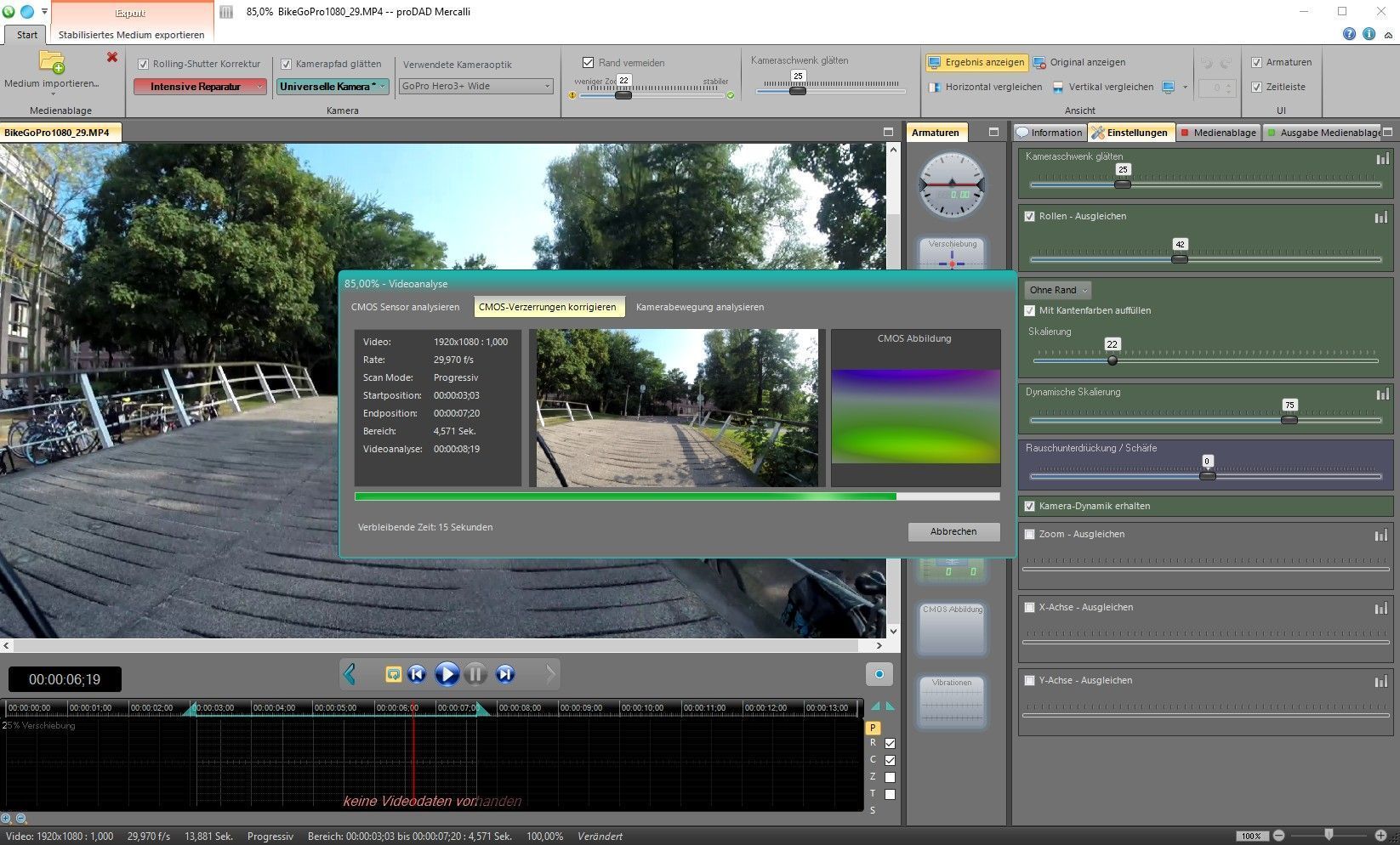Enable Zoom - Ausgleichen checkbox
The width and height of the screenshot is (1400, 845).
pos(1030,535)
